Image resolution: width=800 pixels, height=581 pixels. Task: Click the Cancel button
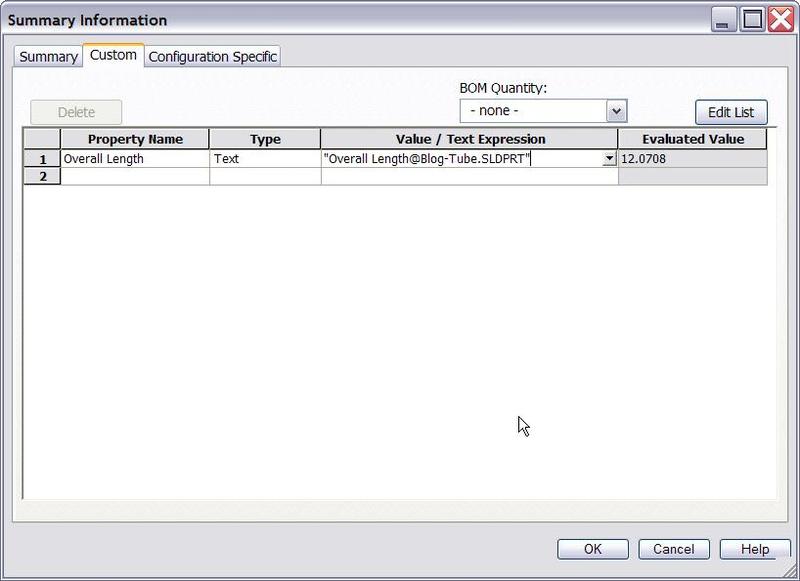[x=673, y=549]
